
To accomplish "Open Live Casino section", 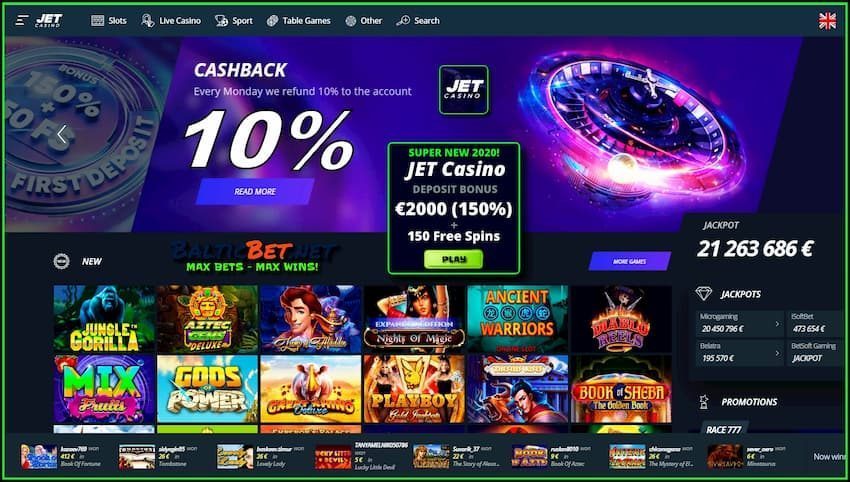I will [x=171, y=21].
